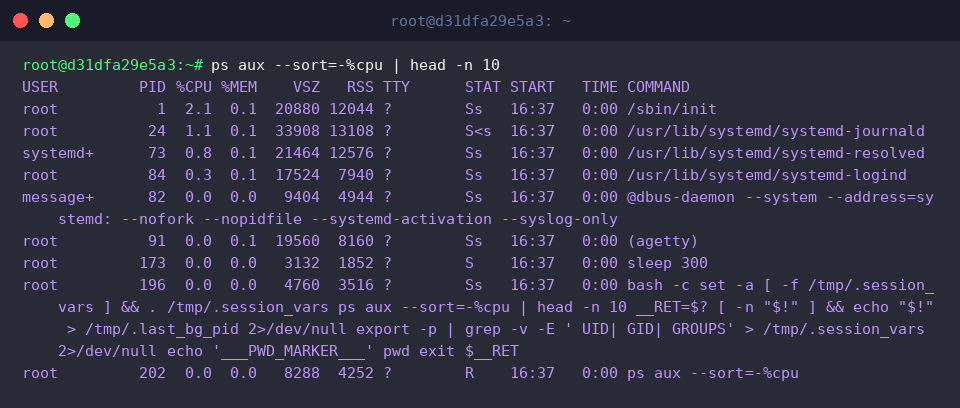Click /usr/lib/systemd/systemd-journald command
Viewport: 960px width, 408px height.
pyautogui.click(x=775, y=131)
